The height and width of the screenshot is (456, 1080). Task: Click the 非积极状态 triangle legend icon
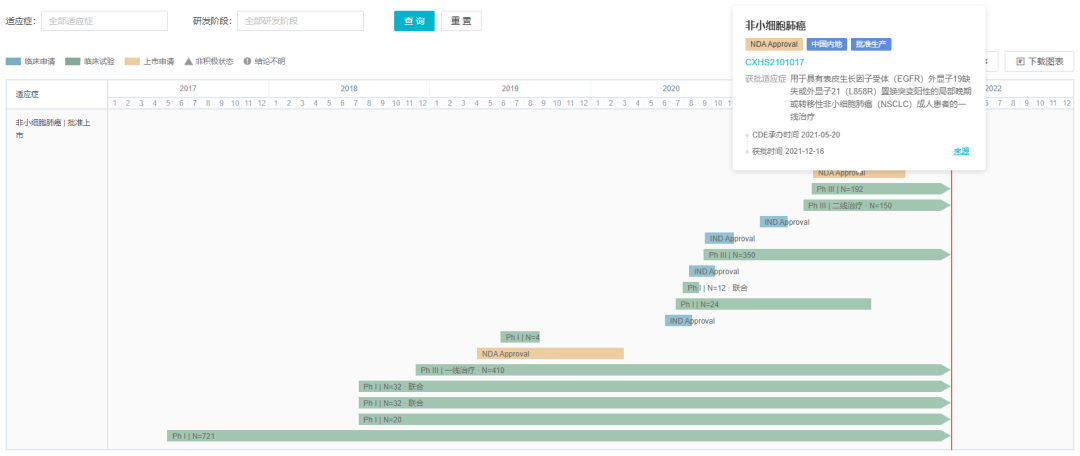click(x=188, y=61)
